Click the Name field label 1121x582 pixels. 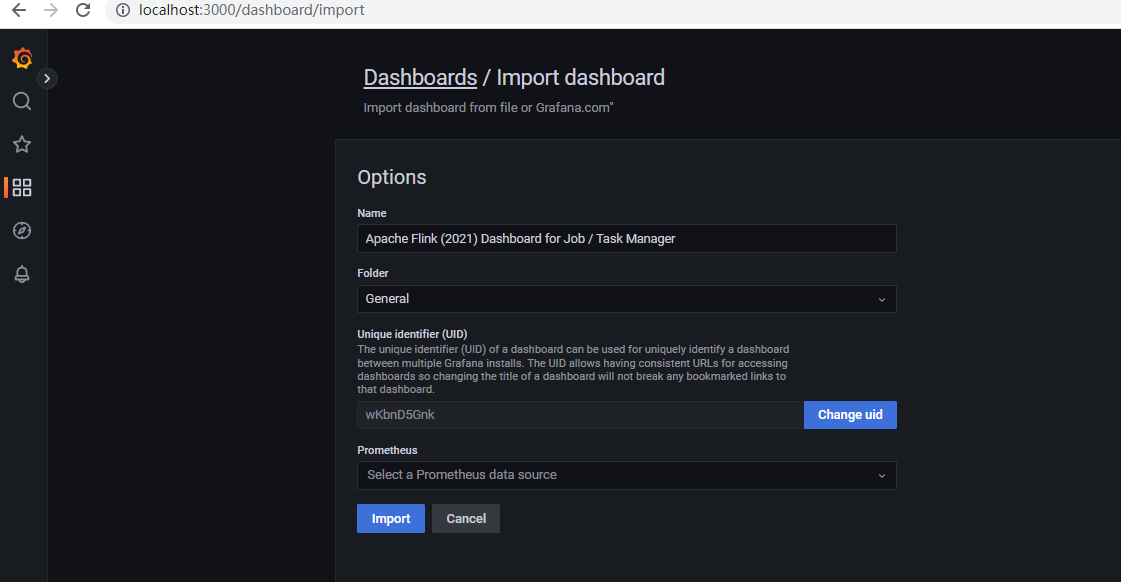click(372, 213)
